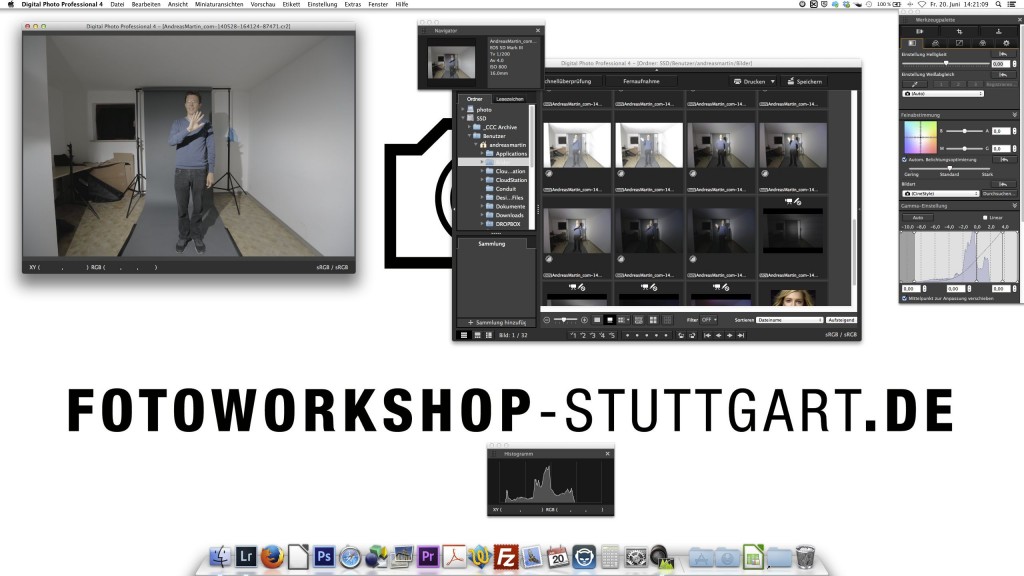1024x576 pixels.
Task: Click the Speichern save button
Action: coord(804,82)
